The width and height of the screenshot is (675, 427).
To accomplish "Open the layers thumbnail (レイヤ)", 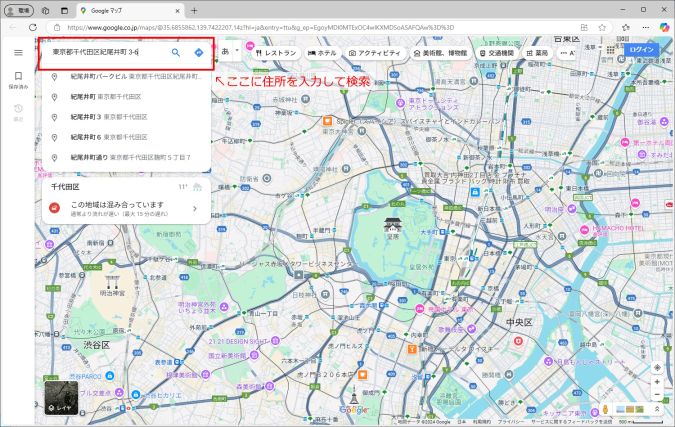I will click(x=59, y=395).
